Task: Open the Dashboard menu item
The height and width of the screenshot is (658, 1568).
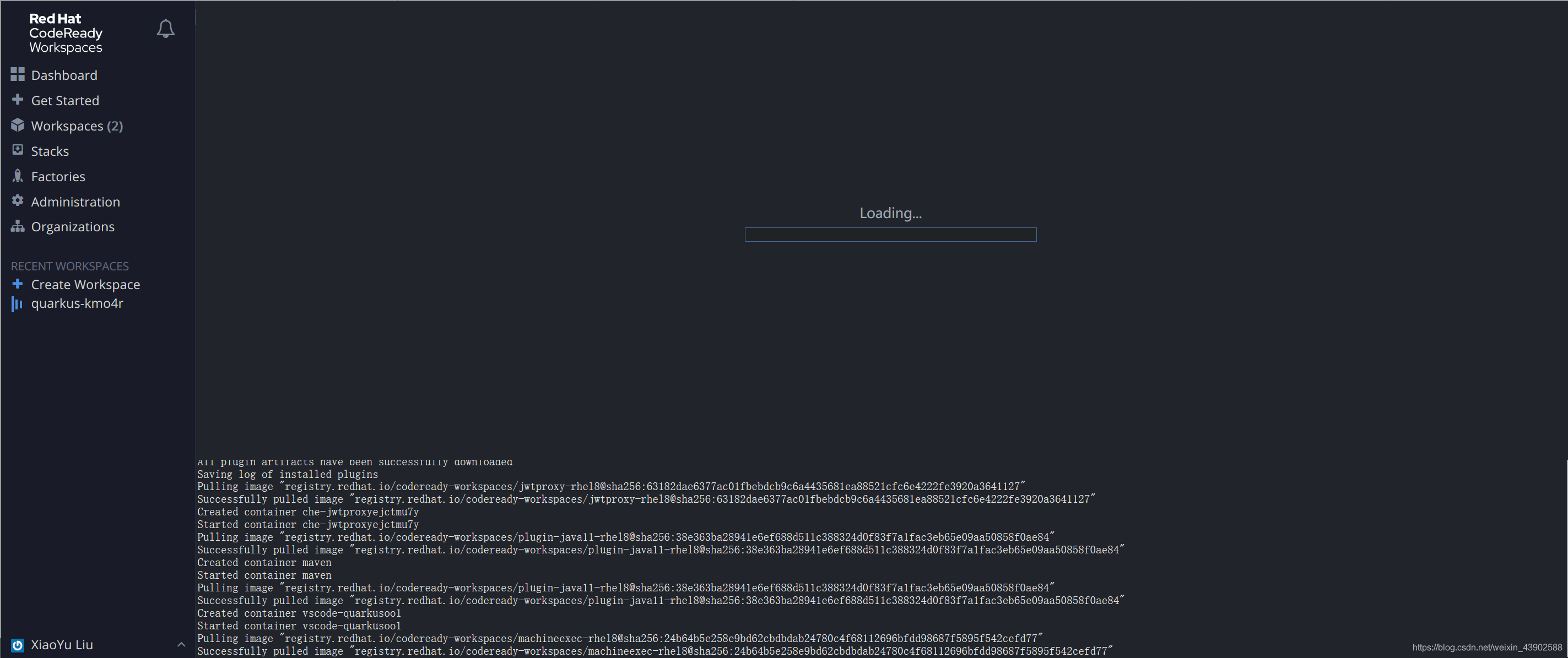Action: click(x=64, y=75)
